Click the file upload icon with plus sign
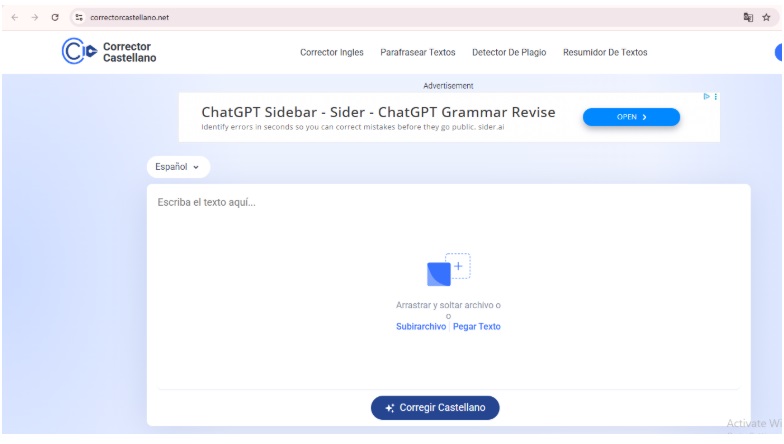The height and width of the screenshot is (444, 784). (x=448, y=270)
